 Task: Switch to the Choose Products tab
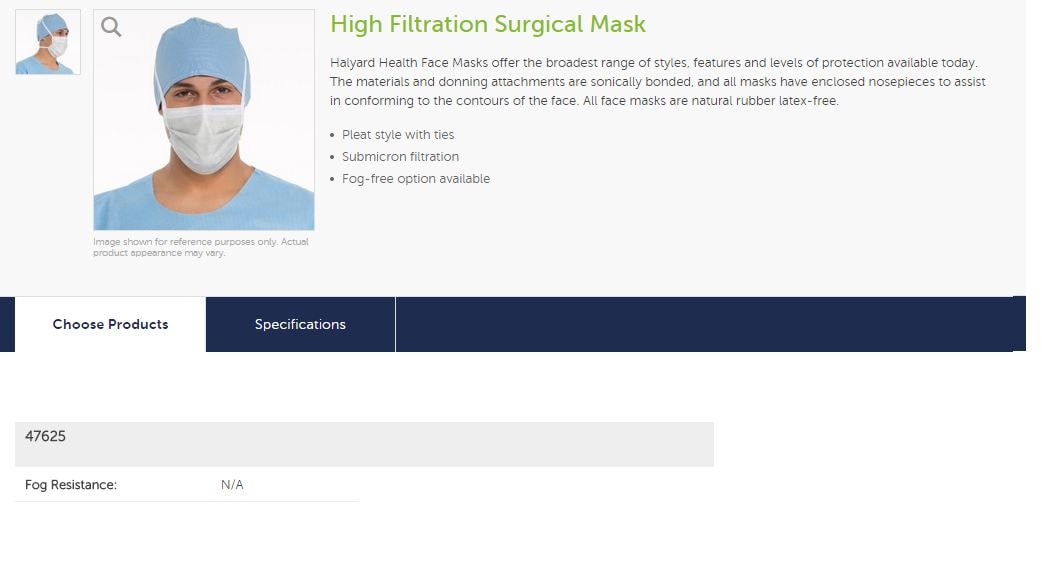coord(110,324)
